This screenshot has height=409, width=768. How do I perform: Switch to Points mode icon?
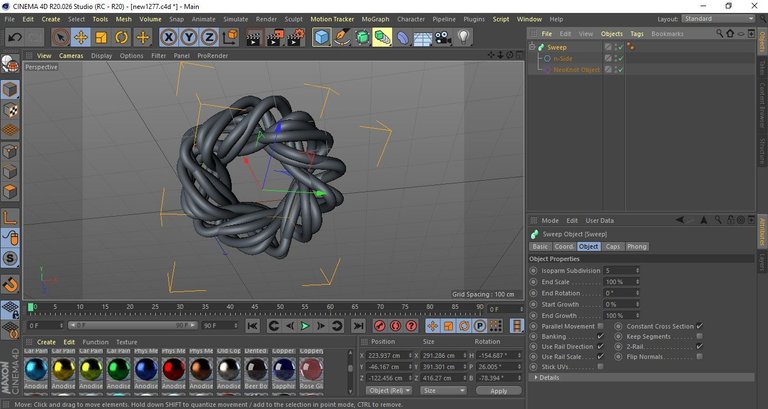point(10,151)
